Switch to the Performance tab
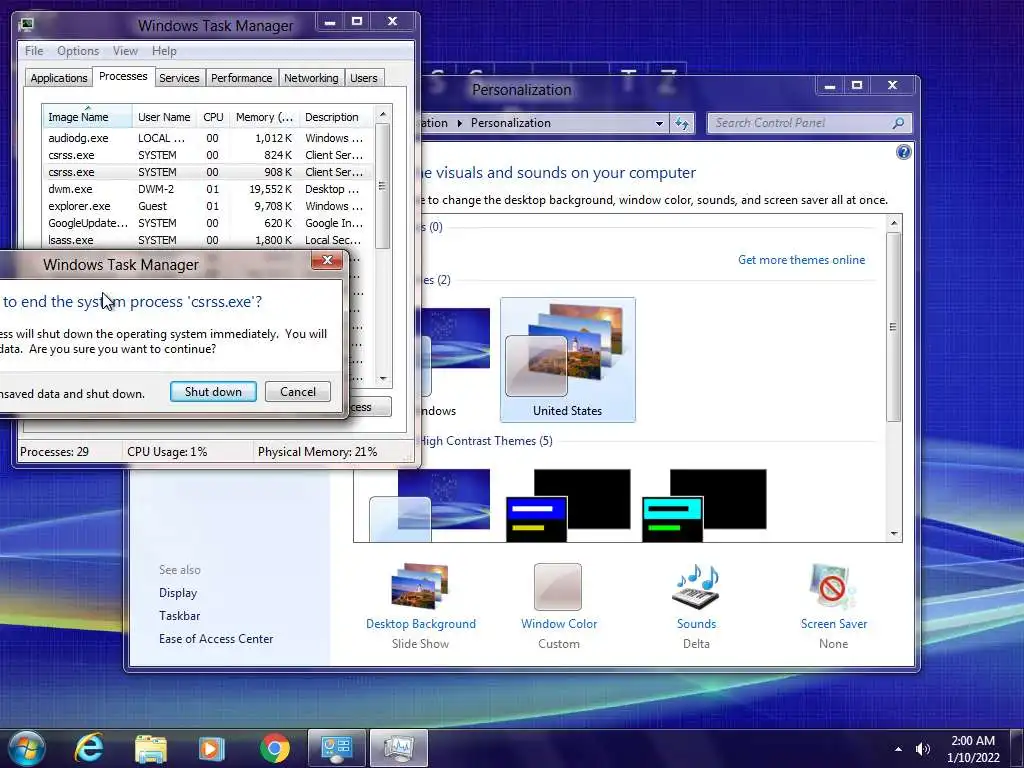Image resolution: width=1024 pixels, height=768 pixels. (241, 78)
